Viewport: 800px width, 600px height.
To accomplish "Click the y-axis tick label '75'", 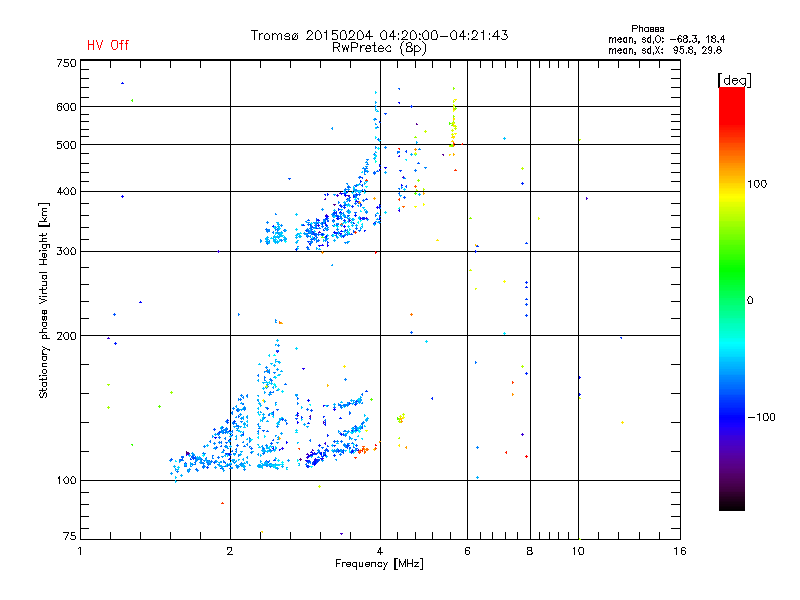I will point(70,536).
